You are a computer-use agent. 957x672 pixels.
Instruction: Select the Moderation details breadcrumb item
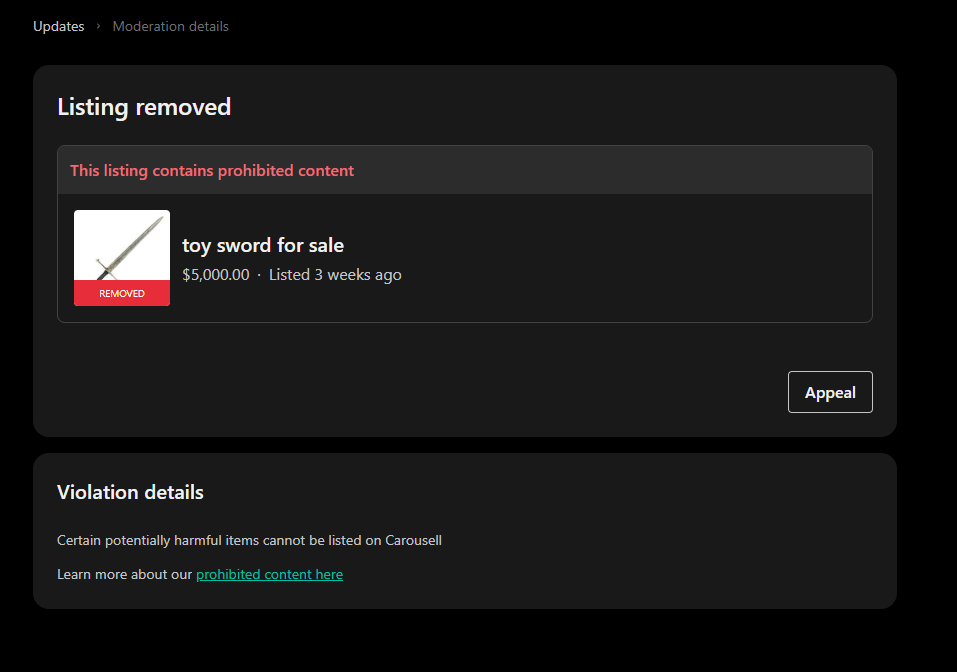point(170,26)
